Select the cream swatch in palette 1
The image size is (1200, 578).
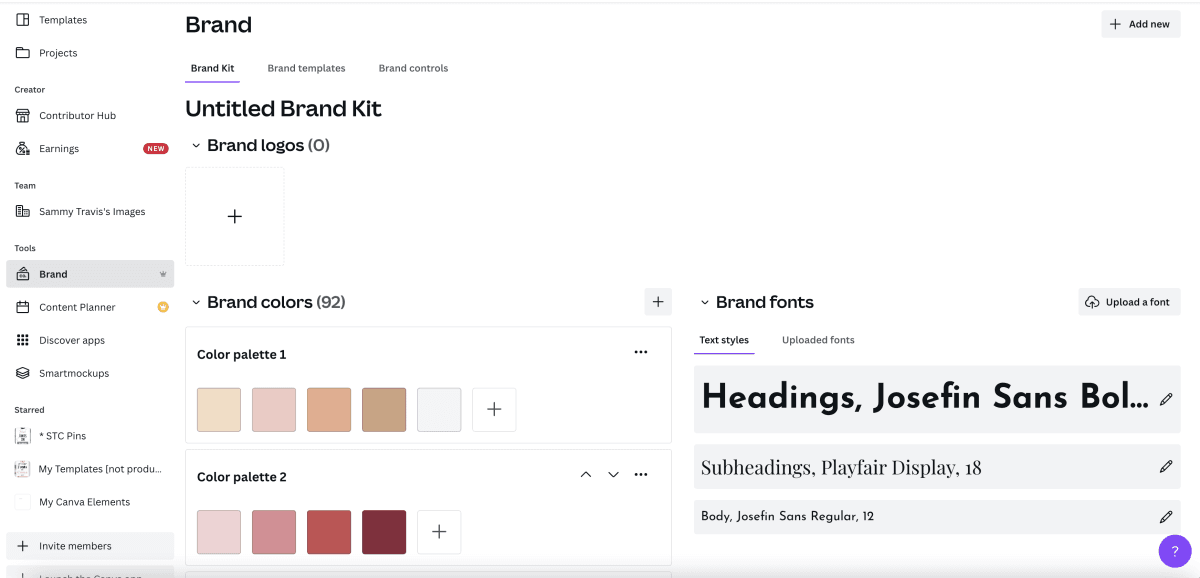pos(219,410)
